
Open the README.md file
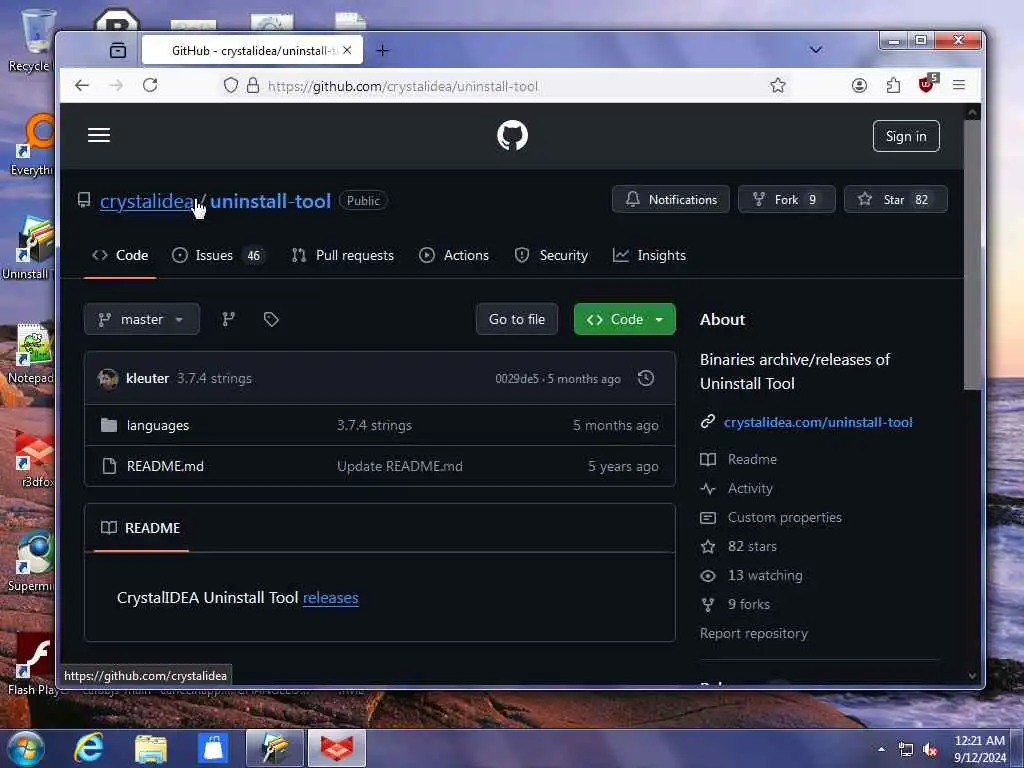(x=165, y=466)
